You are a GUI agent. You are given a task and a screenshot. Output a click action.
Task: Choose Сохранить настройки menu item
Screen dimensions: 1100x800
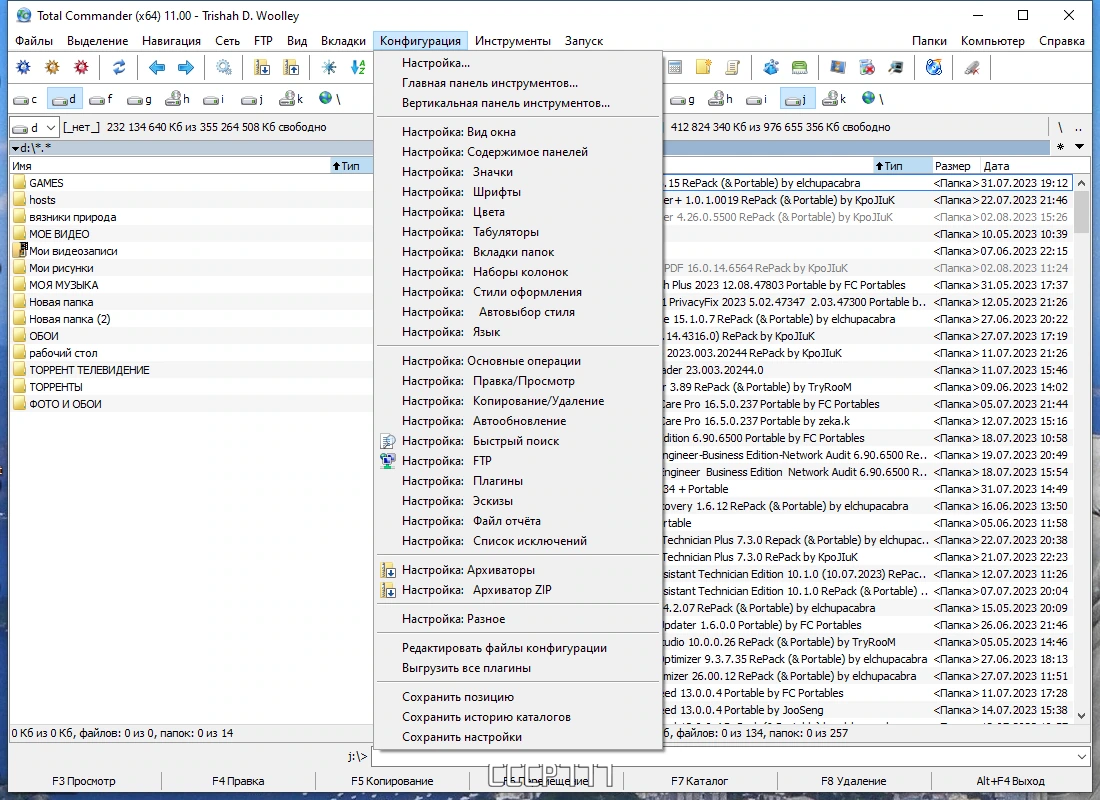click(518, 737)
